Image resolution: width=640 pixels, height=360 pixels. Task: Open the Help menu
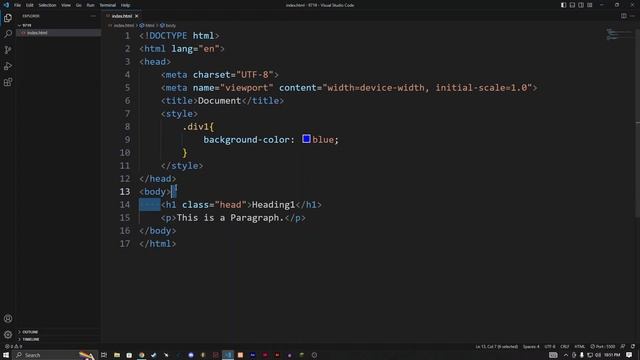[x=125, y=5]
